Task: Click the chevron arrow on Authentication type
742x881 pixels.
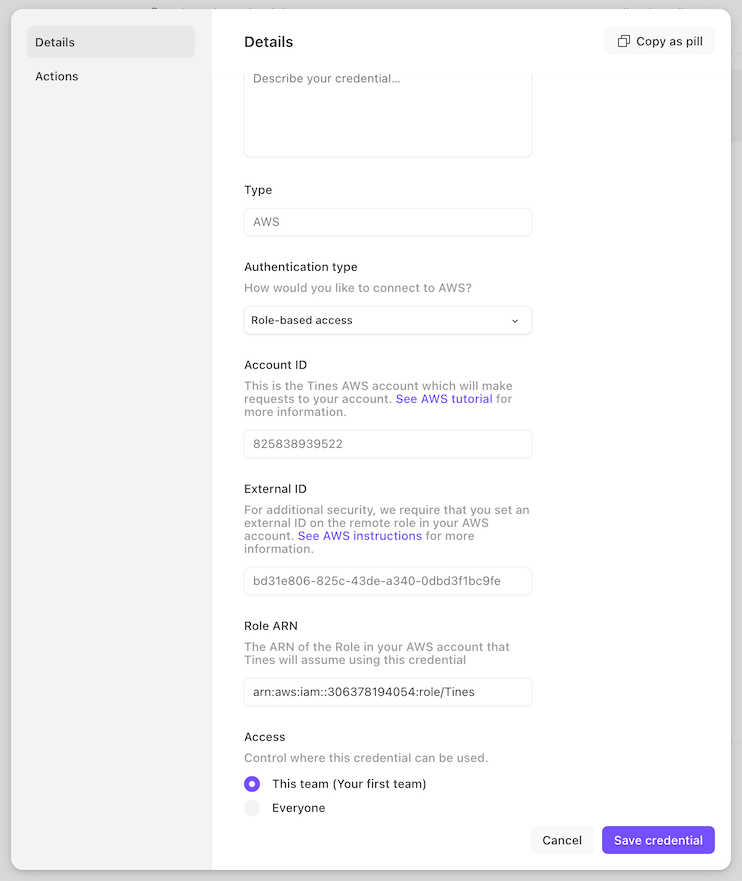Action: tap(515, 321)
